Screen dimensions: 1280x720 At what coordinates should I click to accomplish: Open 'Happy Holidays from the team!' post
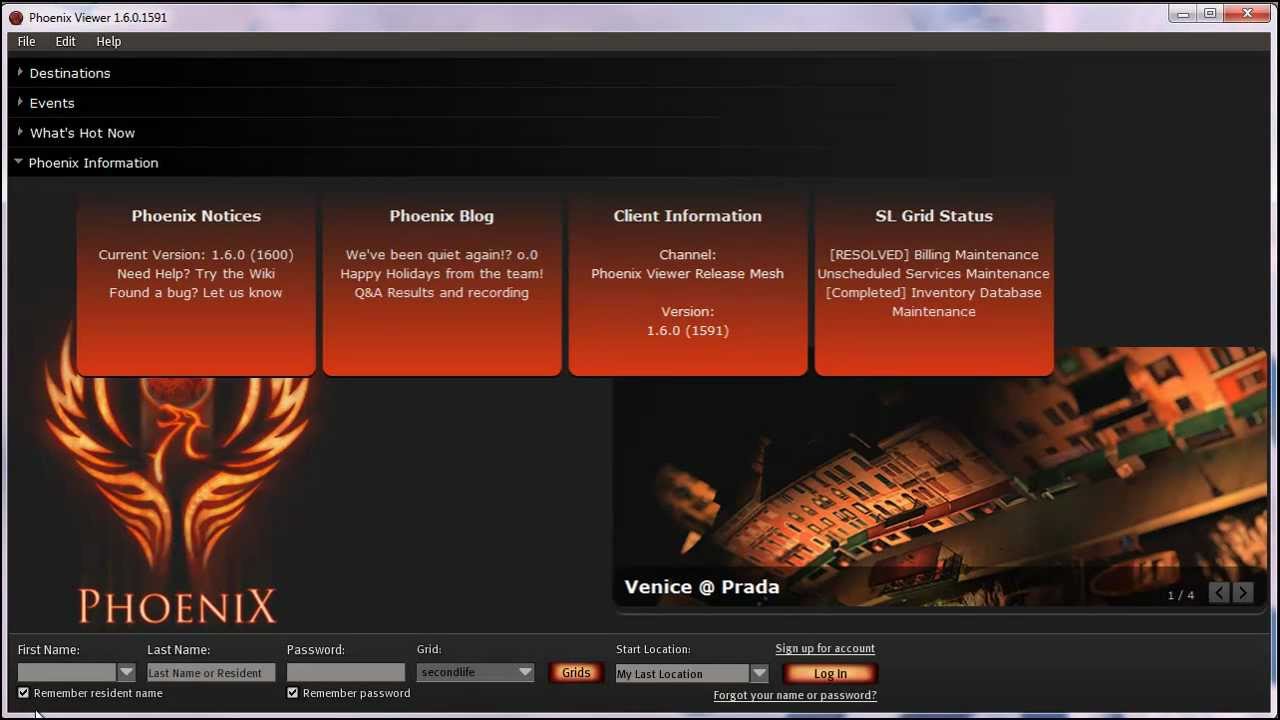click(442, 273)
